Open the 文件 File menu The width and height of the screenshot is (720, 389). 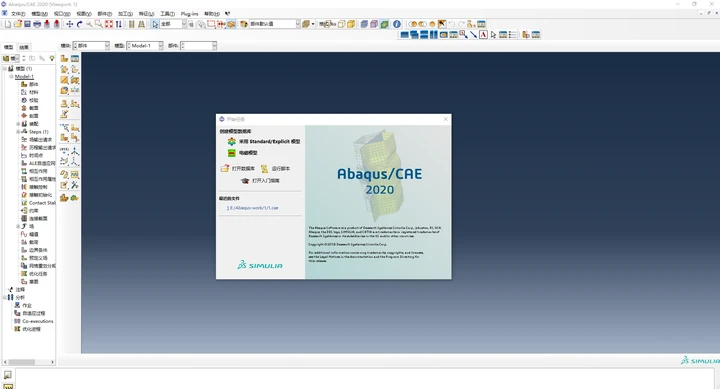[x=18, y=14]
